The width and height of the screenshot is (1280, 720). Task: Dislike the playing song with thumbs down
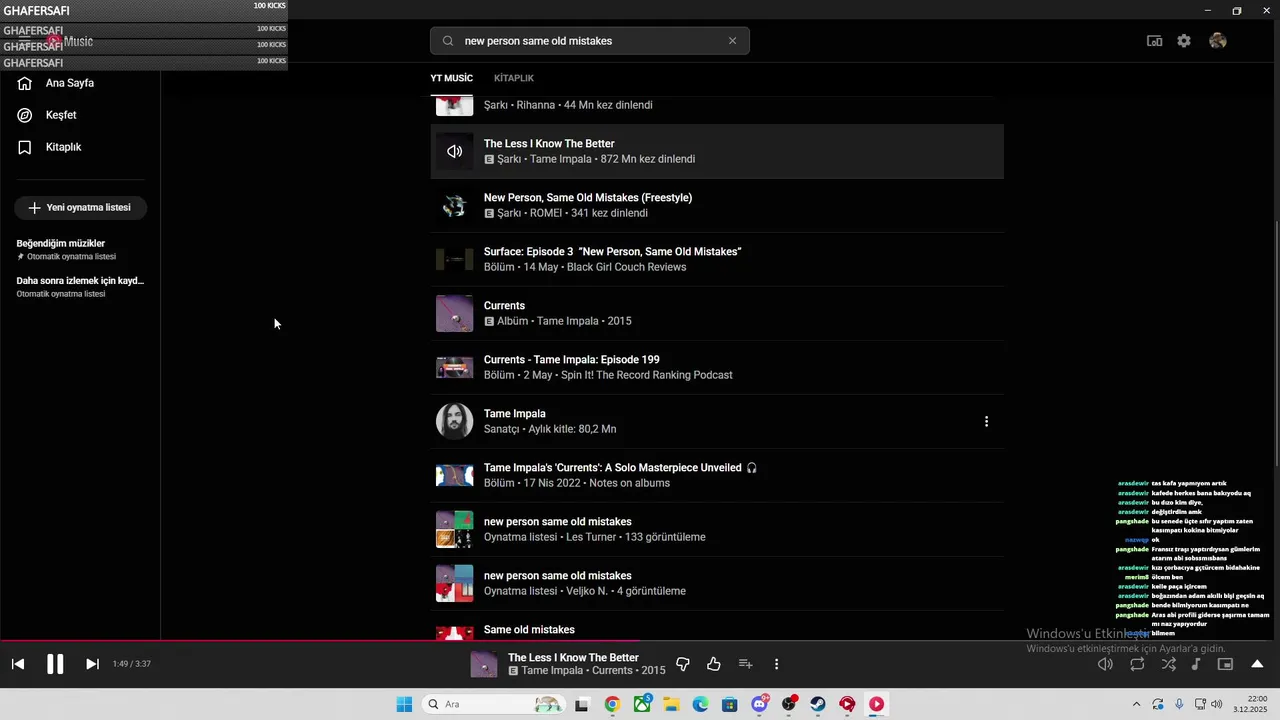(683, 664)
